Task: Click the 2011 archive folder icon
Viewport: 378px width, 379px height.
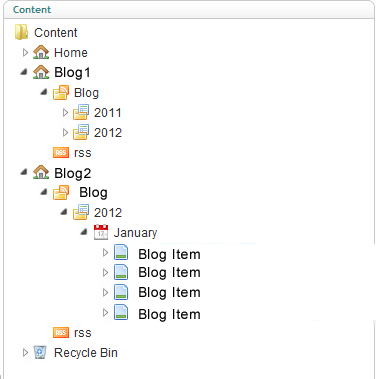Action: 81,112
